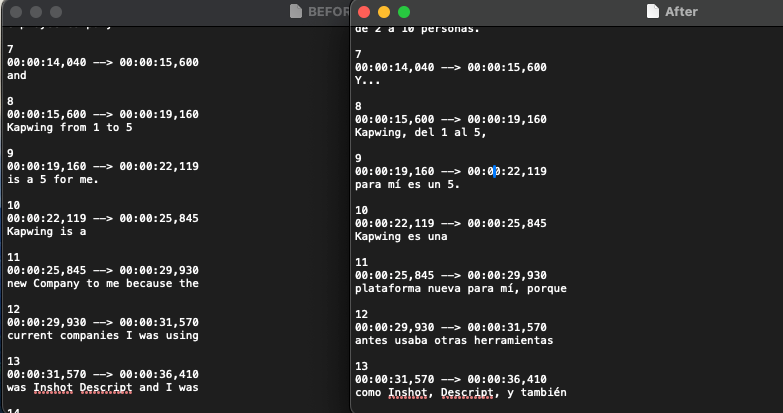This screenshot has width=783, height=413.
Task: Click the subtitle index number 12 in BEFORE window
Action: point(13,309)
